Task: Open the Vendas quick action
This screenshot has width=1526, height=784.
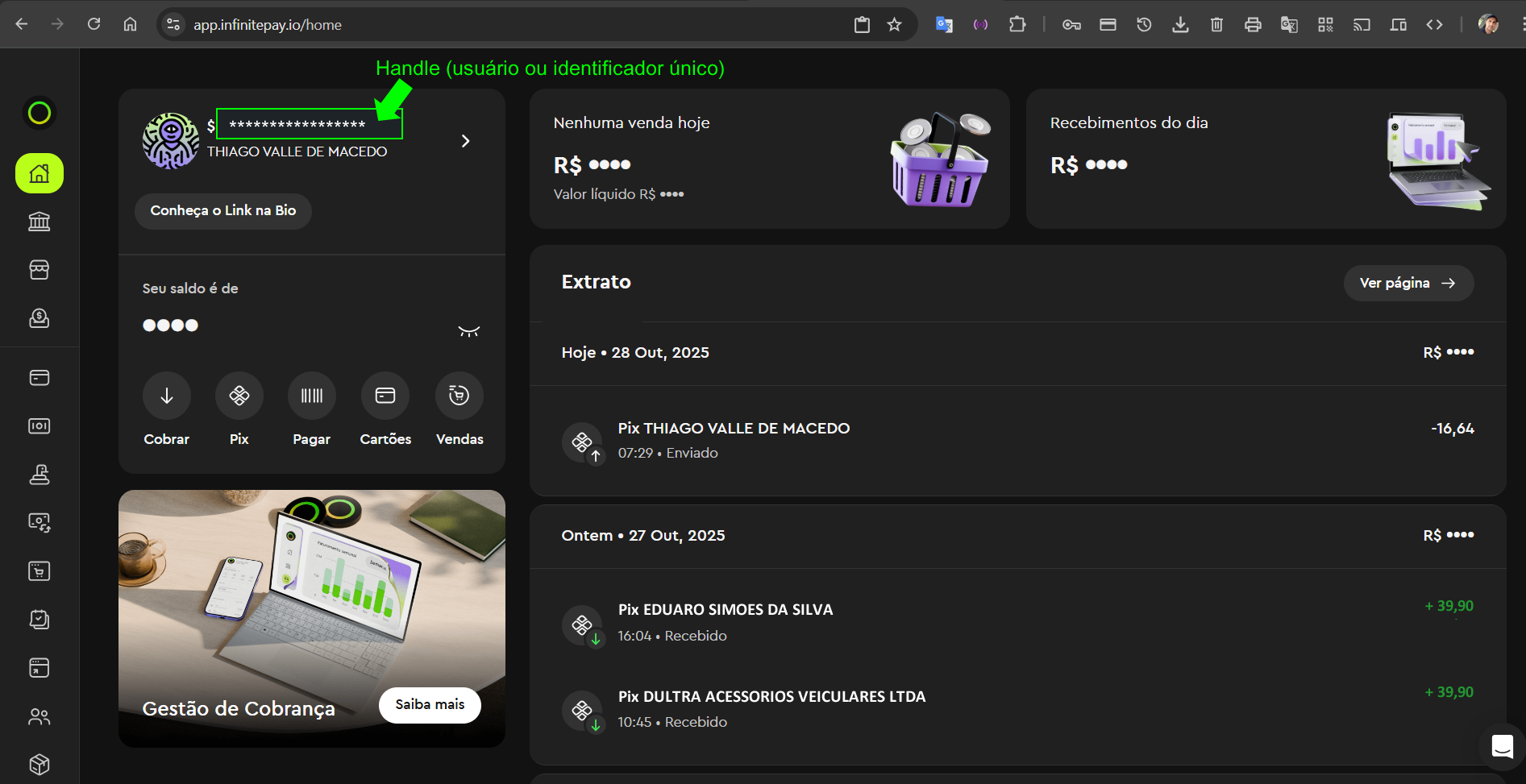Action: 459,396
